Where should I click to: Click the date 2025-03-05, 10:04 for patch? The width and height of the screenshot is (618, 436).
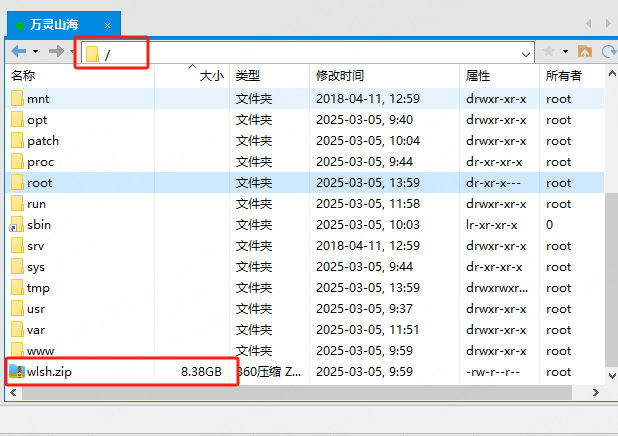coord(368,141)
